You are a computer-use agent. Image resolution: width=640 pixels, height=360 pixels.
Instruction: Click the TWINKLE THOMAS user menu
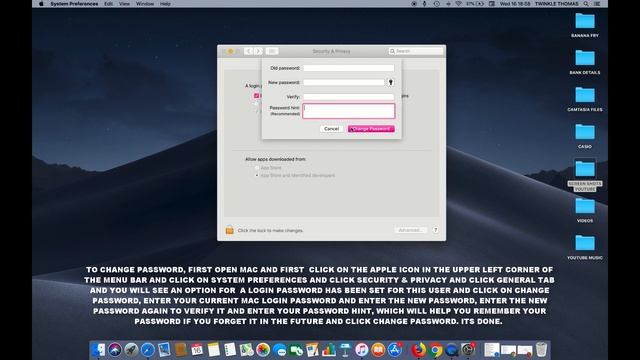coord(557,4)
